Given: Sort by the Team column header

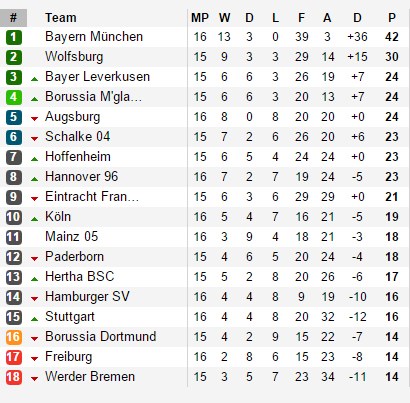Looking at the screenshot, I should tap(61, 18).
